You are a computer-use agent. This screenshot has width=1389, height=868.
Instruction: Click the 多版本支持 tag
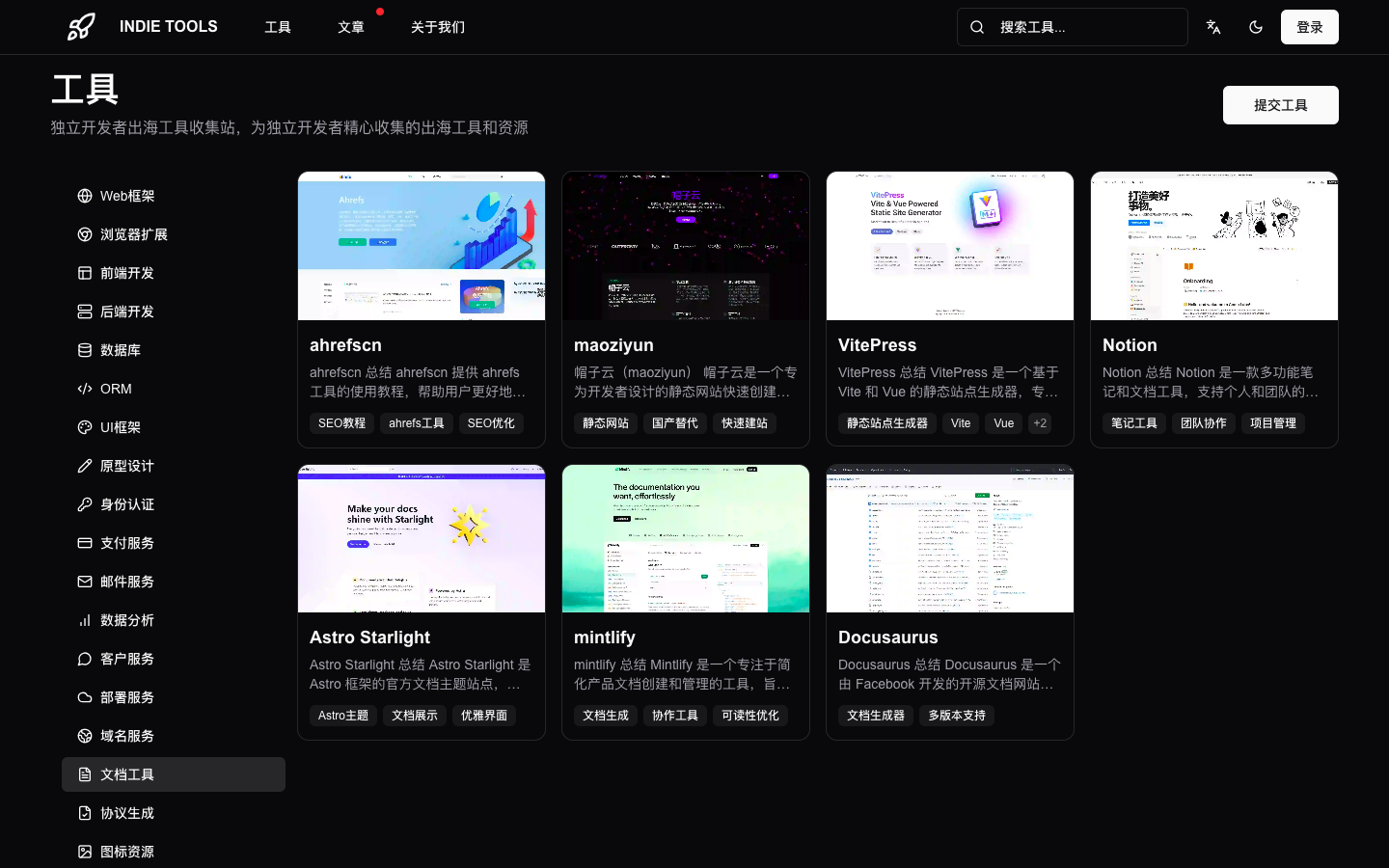pos(957,716)
